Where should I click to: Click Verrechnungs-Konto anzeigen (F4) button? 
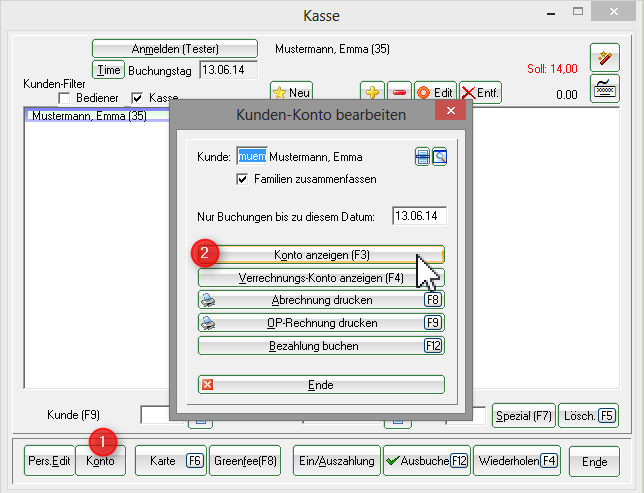click(321, 278)
